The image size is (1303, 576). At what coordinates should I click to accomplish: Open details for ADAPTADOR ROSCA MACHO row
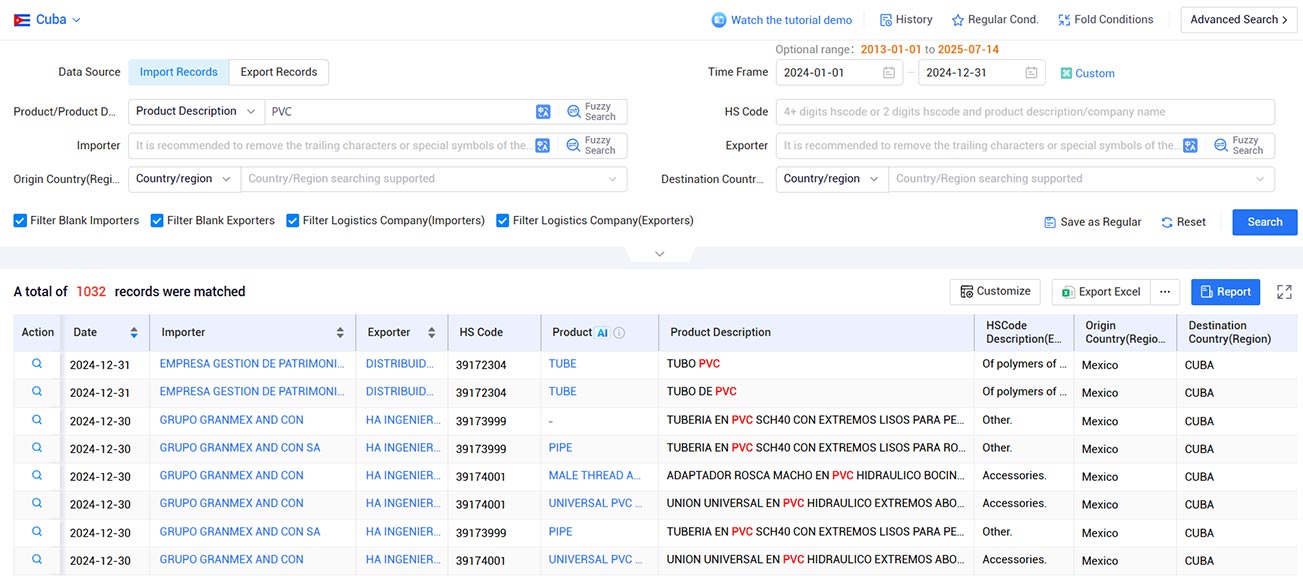[x=37, y=476]
